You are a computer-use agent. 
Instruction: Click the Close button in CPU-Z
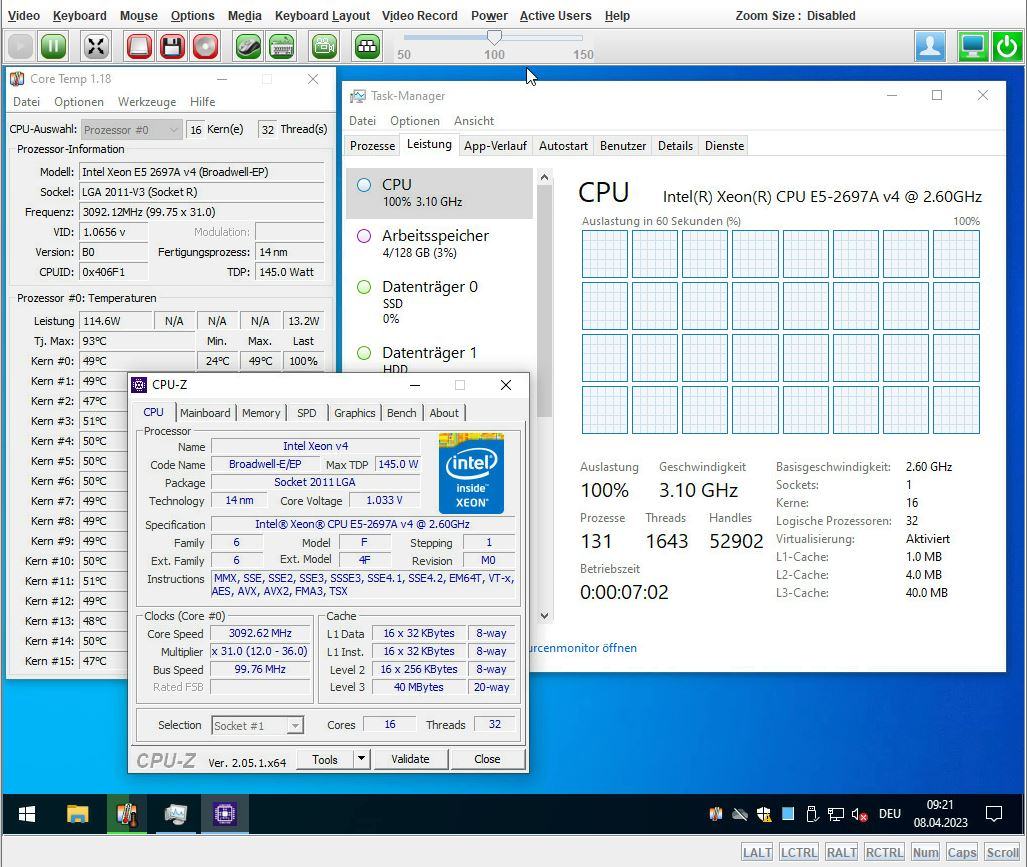pos(487,759)
